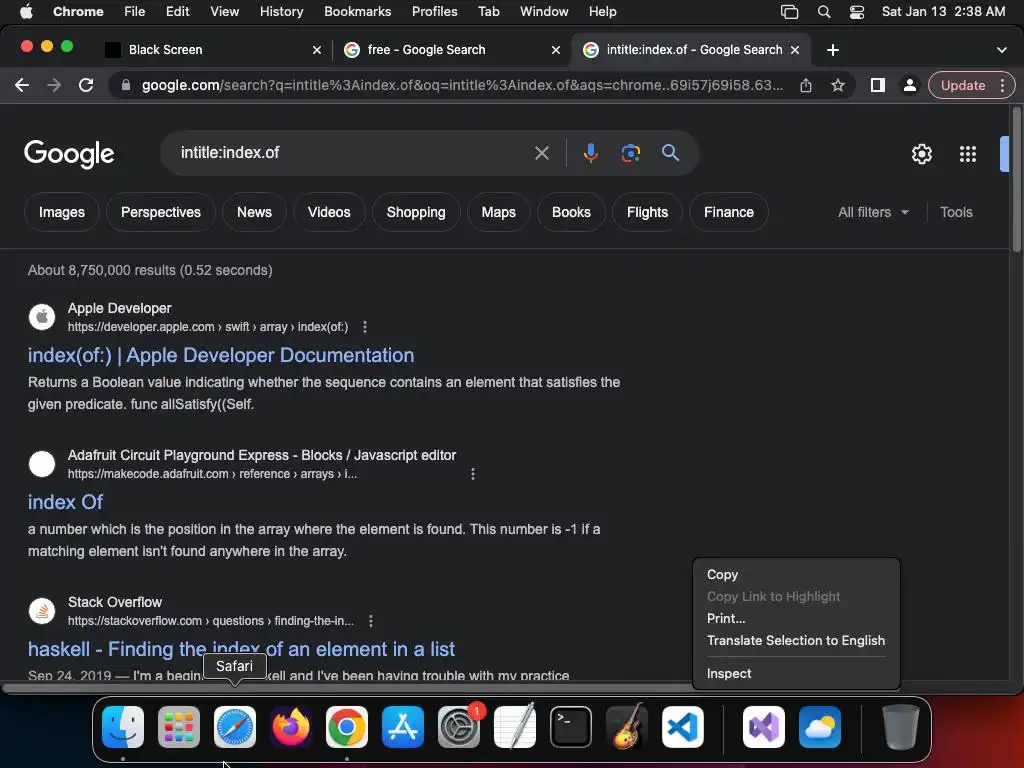Open the index Of Adafruit link
Image resolution: width=1024 pixels, height=768 pixels.
tap(65, 502)
